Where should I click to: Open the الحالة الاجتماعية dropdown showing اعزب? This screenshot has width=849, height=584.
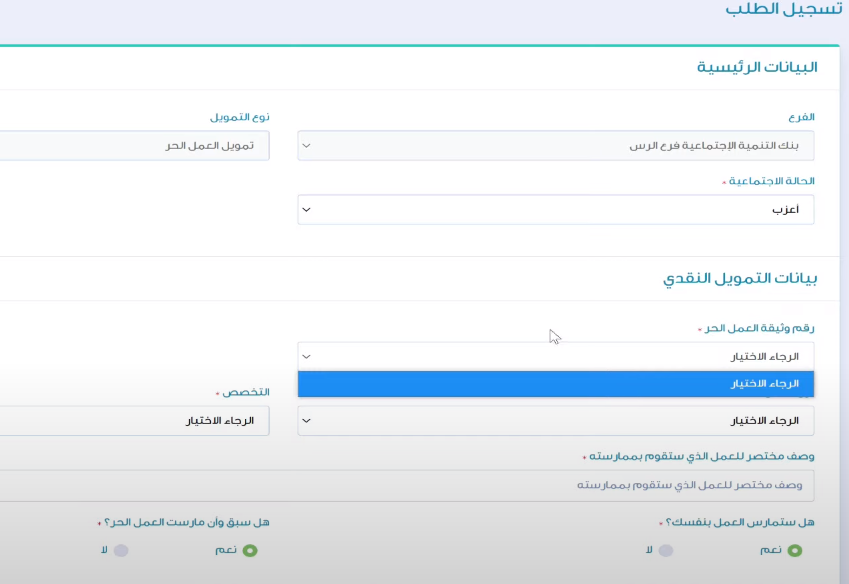555,210
